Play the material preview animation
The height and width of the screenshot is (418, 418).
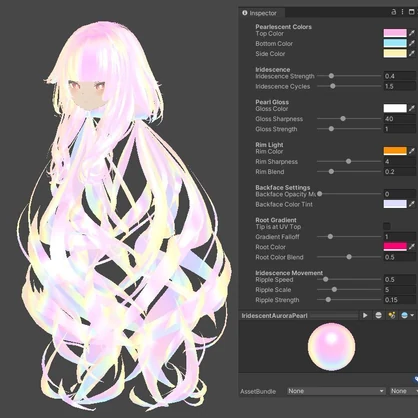point(365,315)
